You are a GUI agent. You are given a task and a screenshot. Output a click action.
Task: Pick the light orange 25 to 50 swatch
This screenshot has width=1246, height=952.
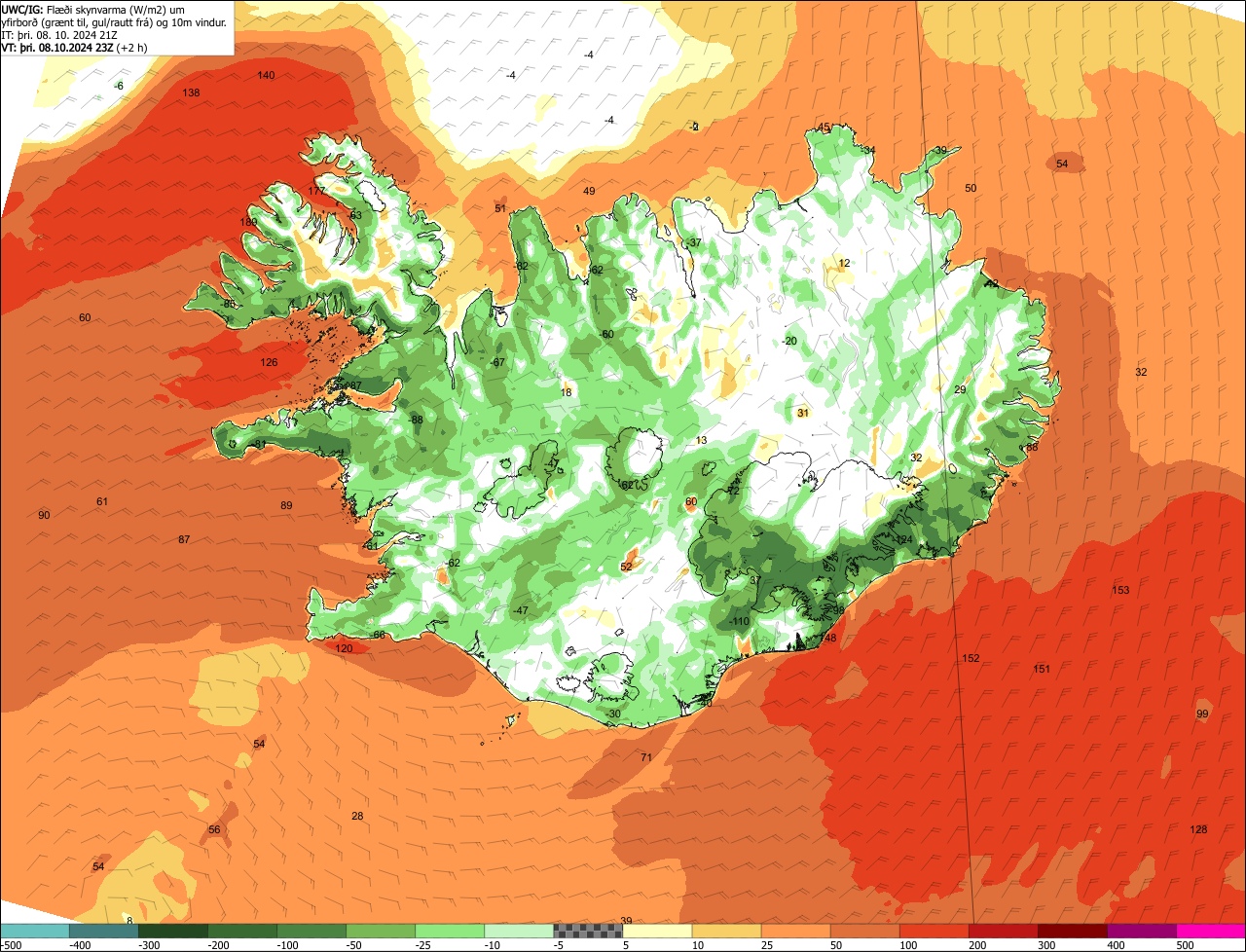[x=794, y=931]
